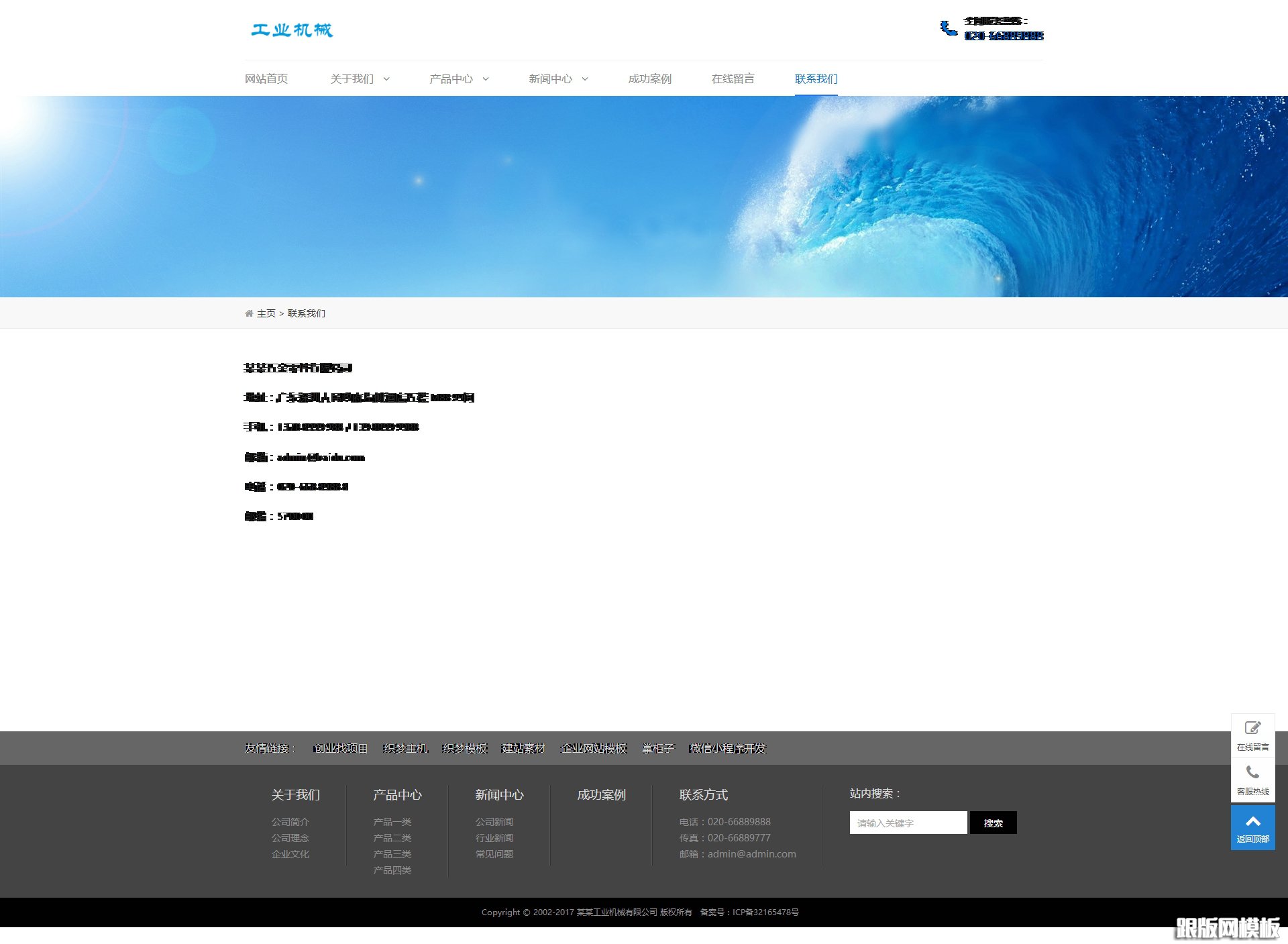Viewport: 1288px width, 944px height.
Task: Expand the 新闻中心 dropdown arrow
Action: coord(585,79)
